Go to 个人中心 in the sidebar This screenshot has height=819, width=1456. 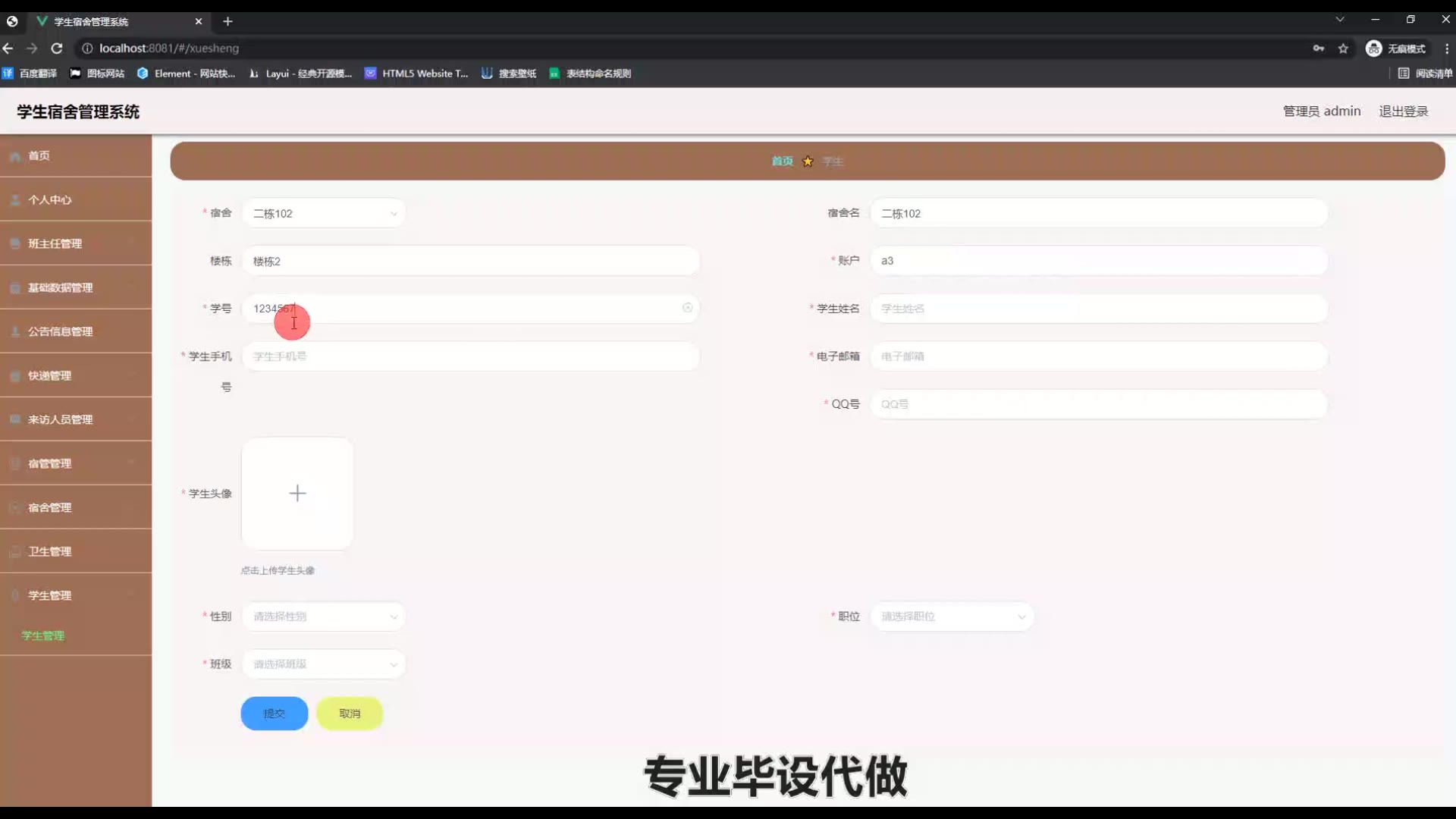(x=50, y=199)
